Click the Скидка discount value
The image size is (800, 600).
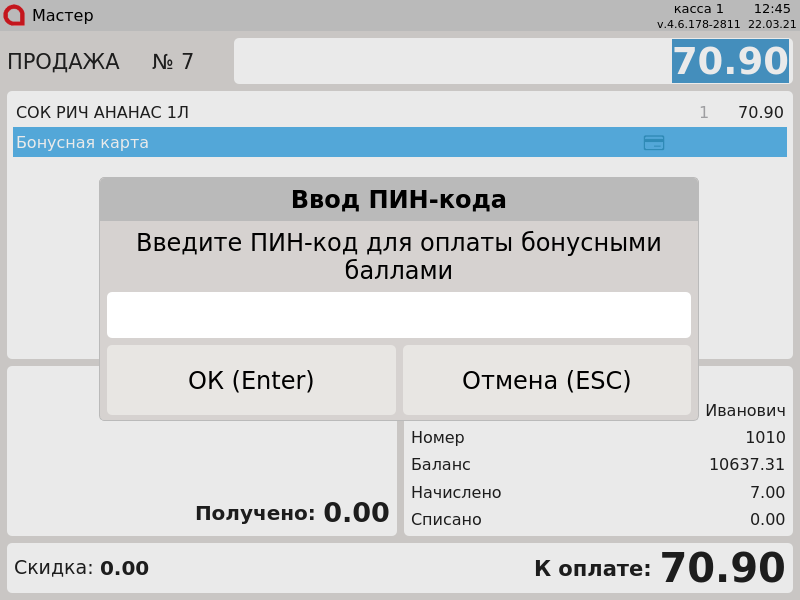coord(124,569)
